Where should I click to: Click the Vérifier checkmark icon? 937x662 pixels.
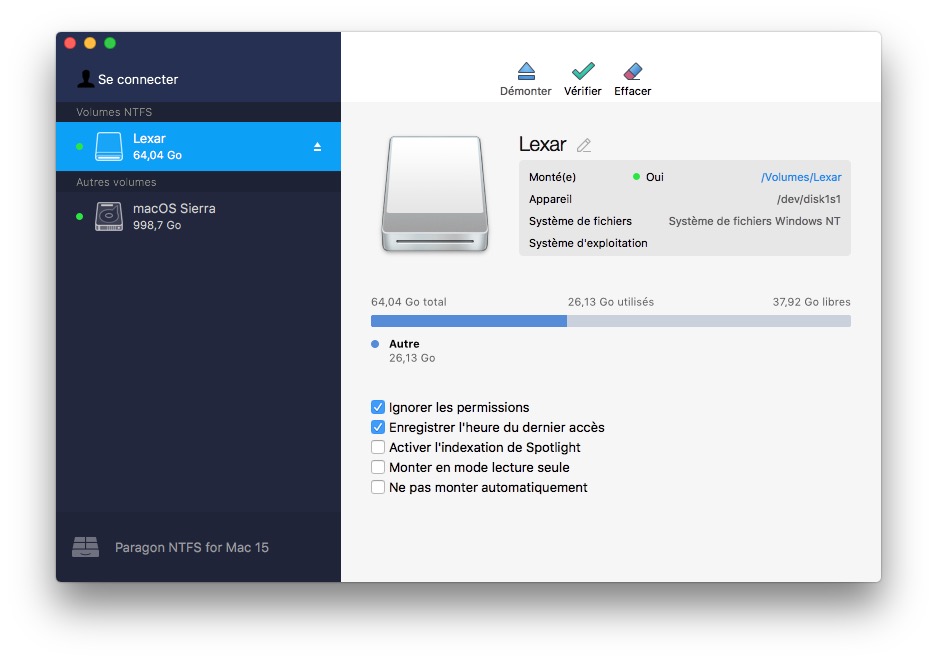coord(583,71)
